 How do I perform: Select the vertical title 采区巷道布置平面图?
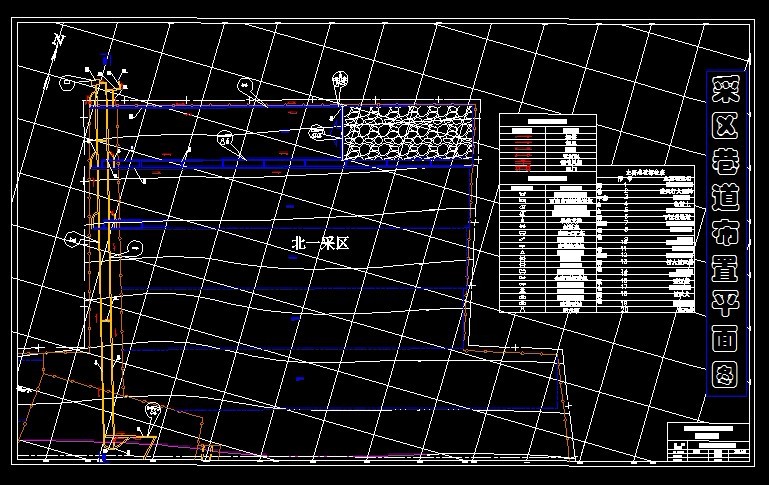click(x=726, y=232)
